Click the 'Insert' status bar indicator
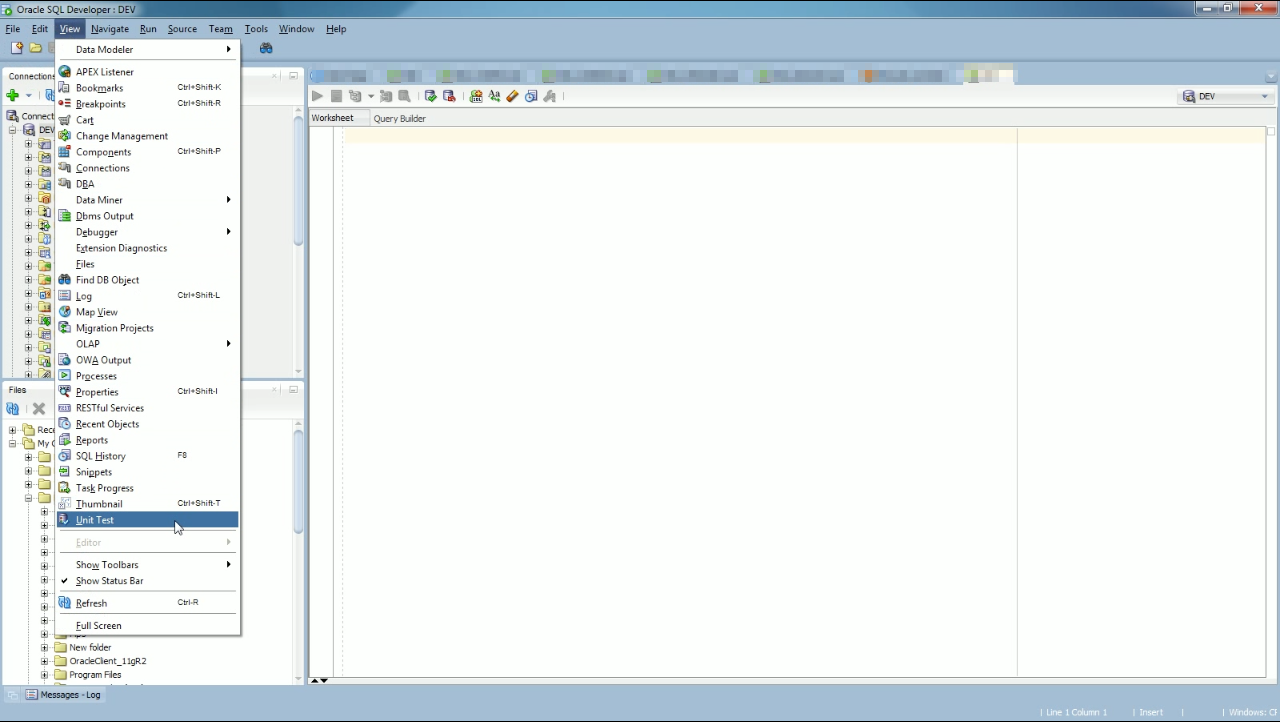Viewport: 1280px width, 722px height. pos(1151,712)
